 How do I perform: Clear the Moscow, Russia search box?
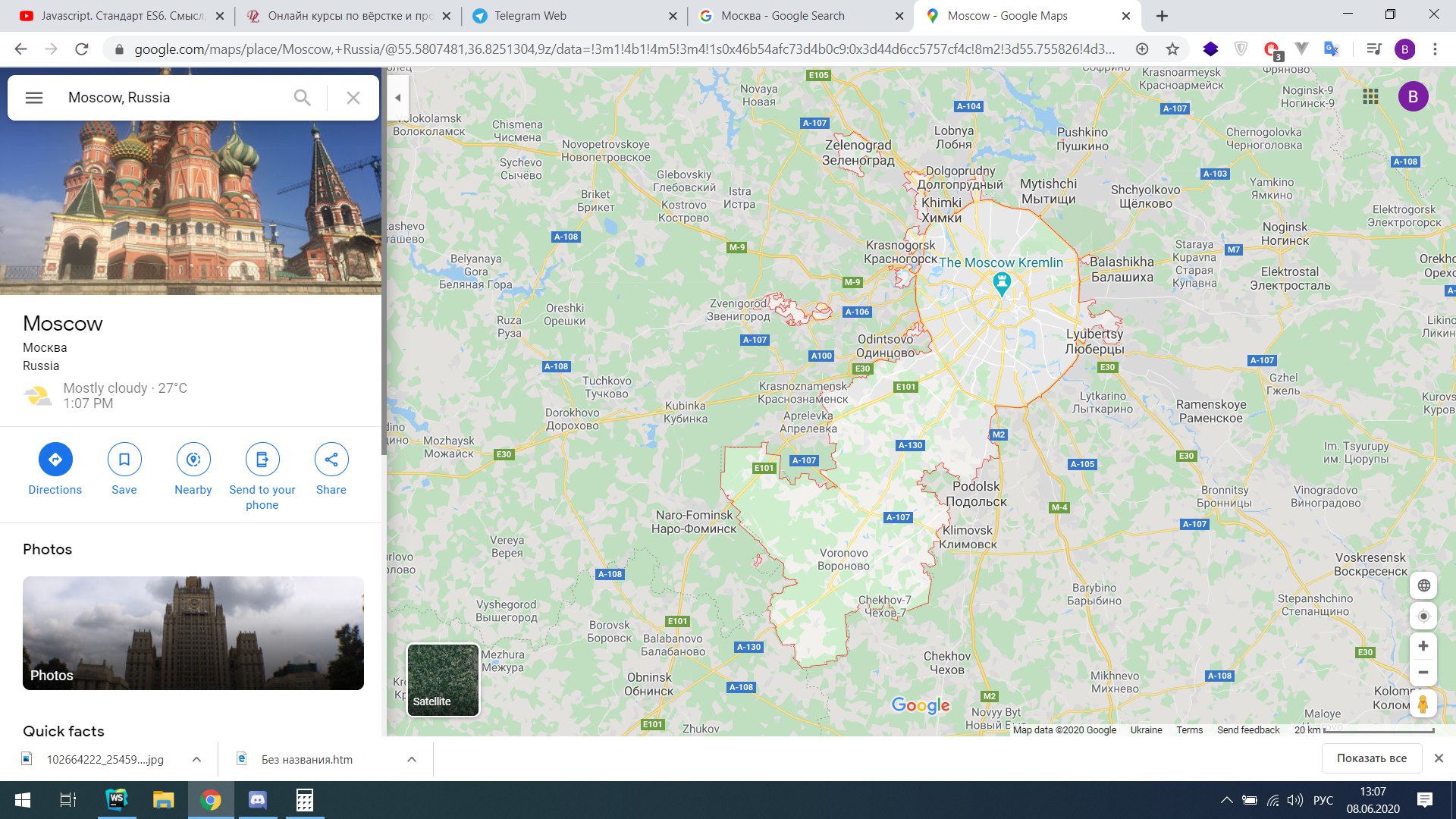click(x=353, y=98)
